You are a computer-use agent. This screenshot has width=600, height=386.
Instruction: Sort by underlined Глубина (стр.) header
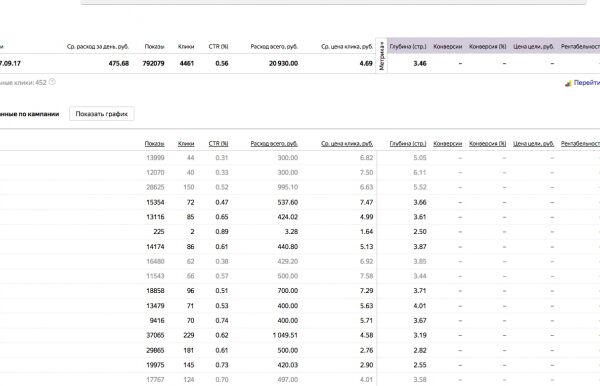408,143
